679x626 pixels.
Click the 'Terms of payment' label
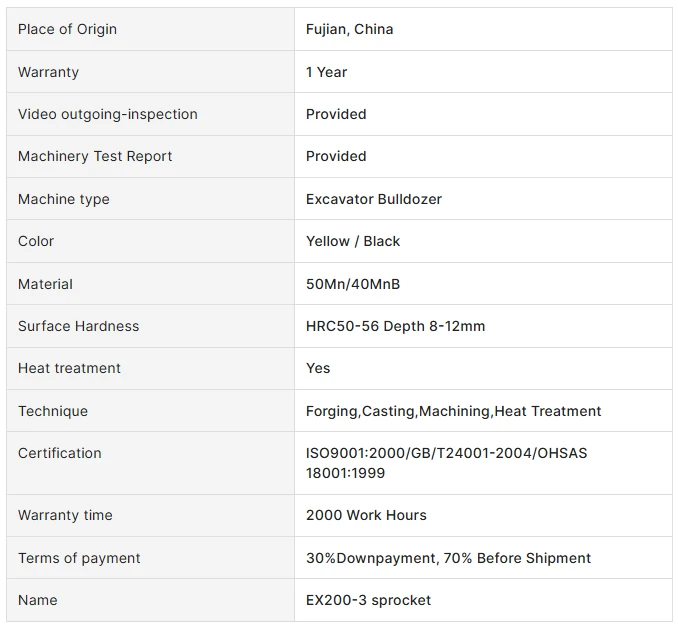click(x=79, y=558)
